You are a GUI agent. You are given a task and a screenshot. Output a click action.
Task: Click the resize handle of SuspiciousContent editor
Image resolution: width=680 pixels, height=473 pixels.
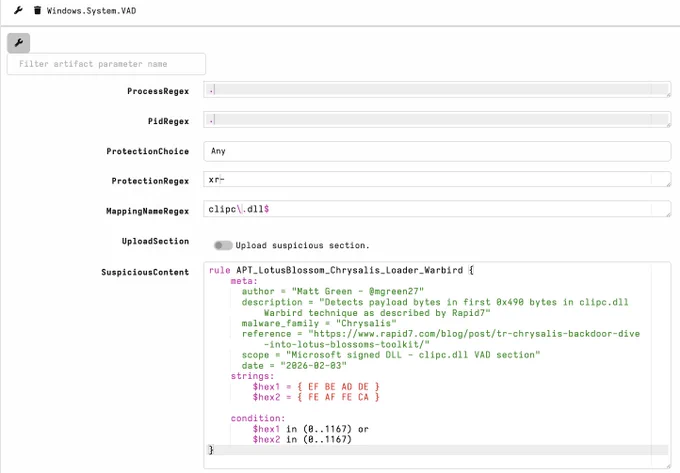click(x=668, y=466)
